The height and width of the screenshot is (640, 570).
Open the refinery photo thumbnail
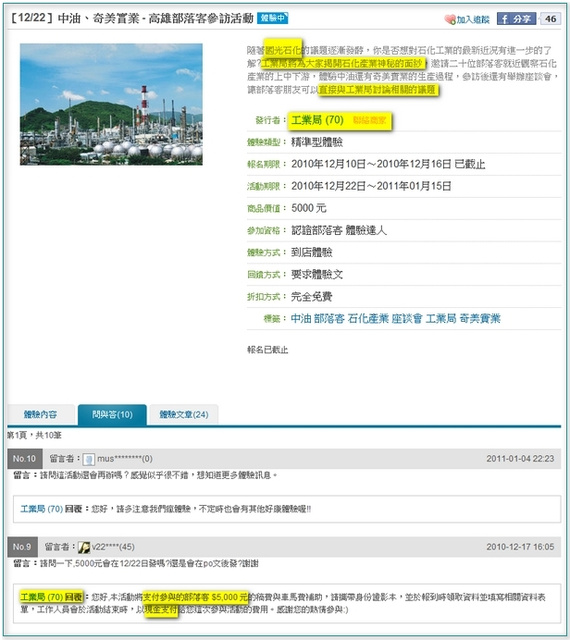click(x=111, y=104)
